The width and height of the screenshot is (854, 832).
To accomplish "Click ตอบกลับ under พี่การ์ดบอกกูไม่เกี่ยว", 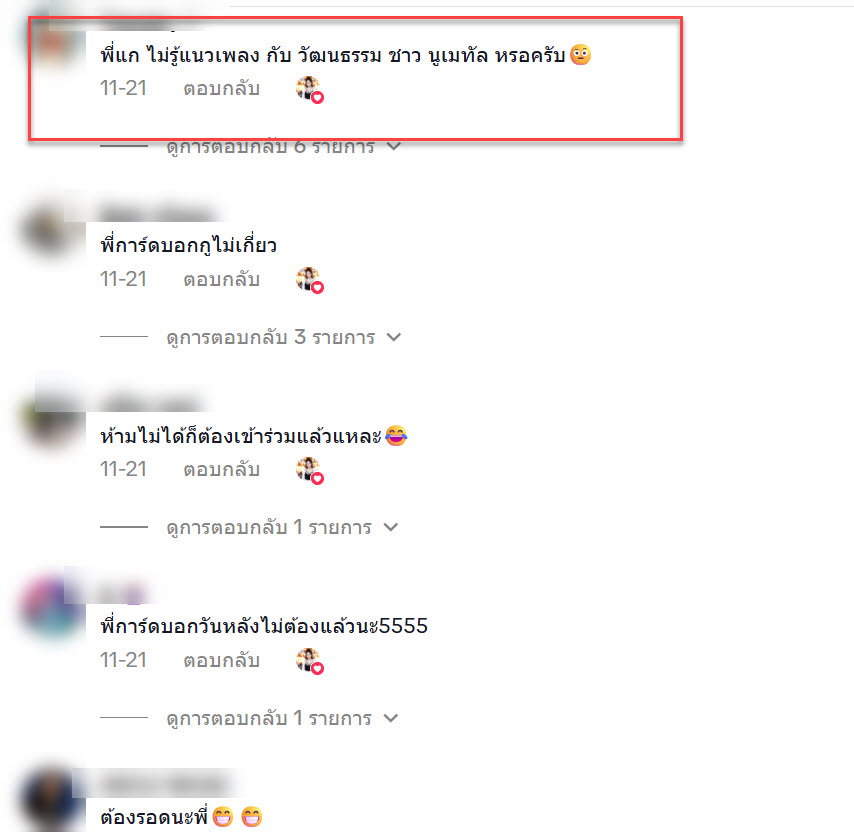I will click(221, 279).
